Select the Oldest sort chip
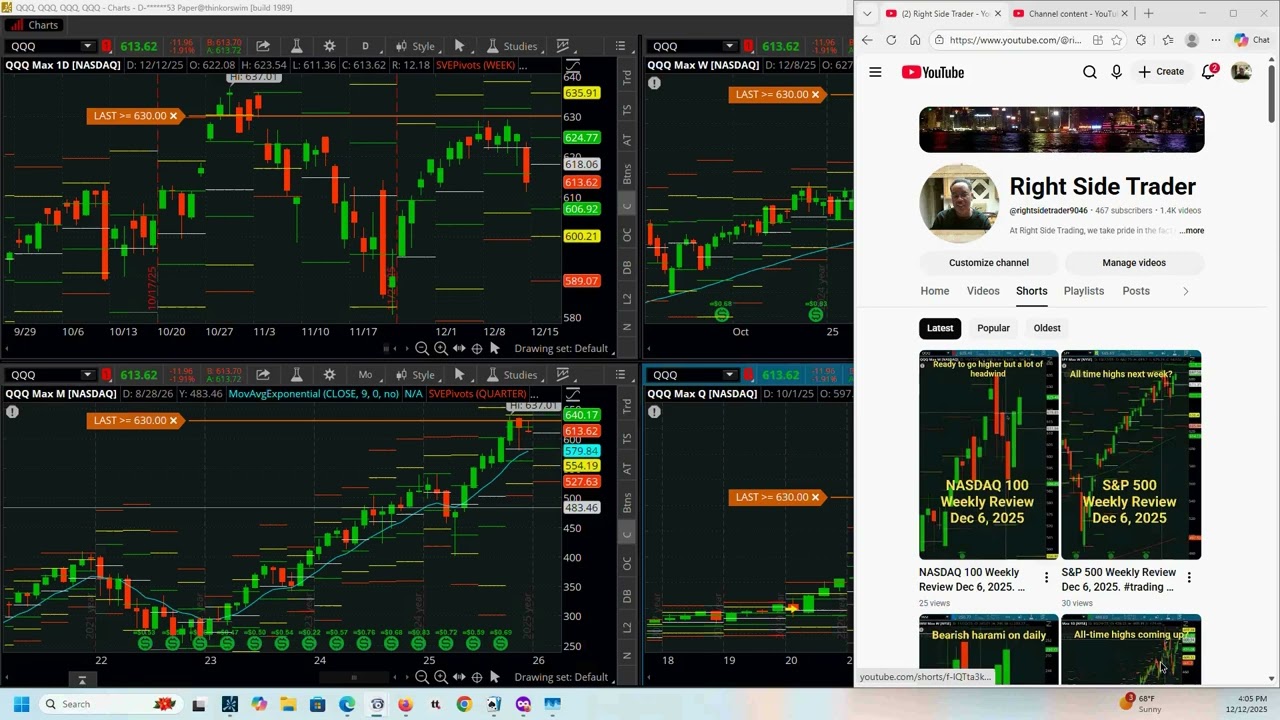This screenshot has width=1280, height=720. (1047, 328)
